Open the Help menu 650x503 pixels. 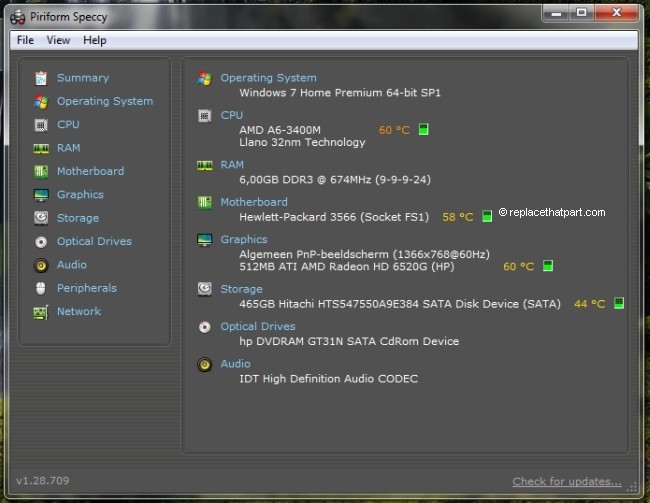point(95,40)
